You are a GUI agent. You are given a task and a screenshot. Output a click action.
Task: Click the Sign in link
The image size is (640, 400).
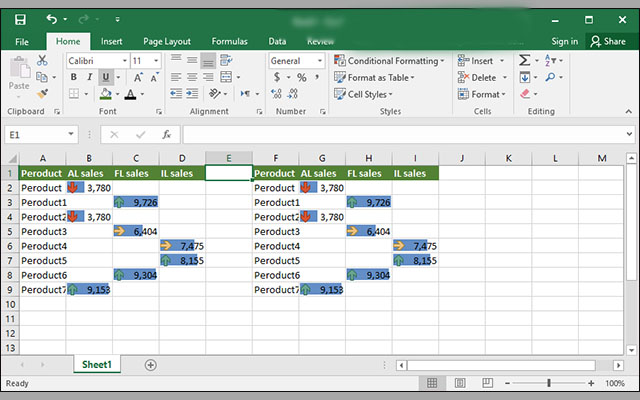click(x=564, y=41)
